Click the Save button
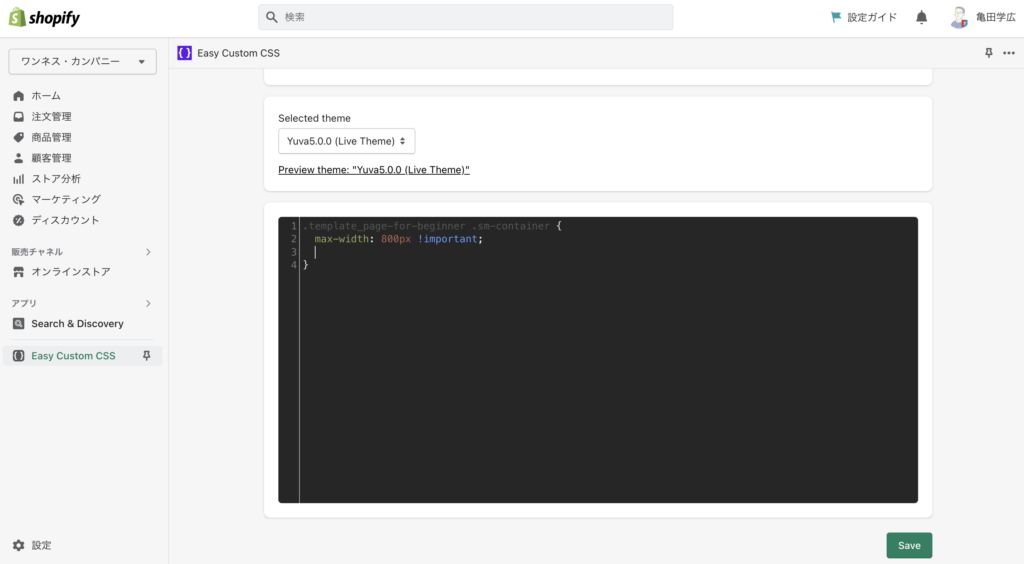 pos(909,546)
